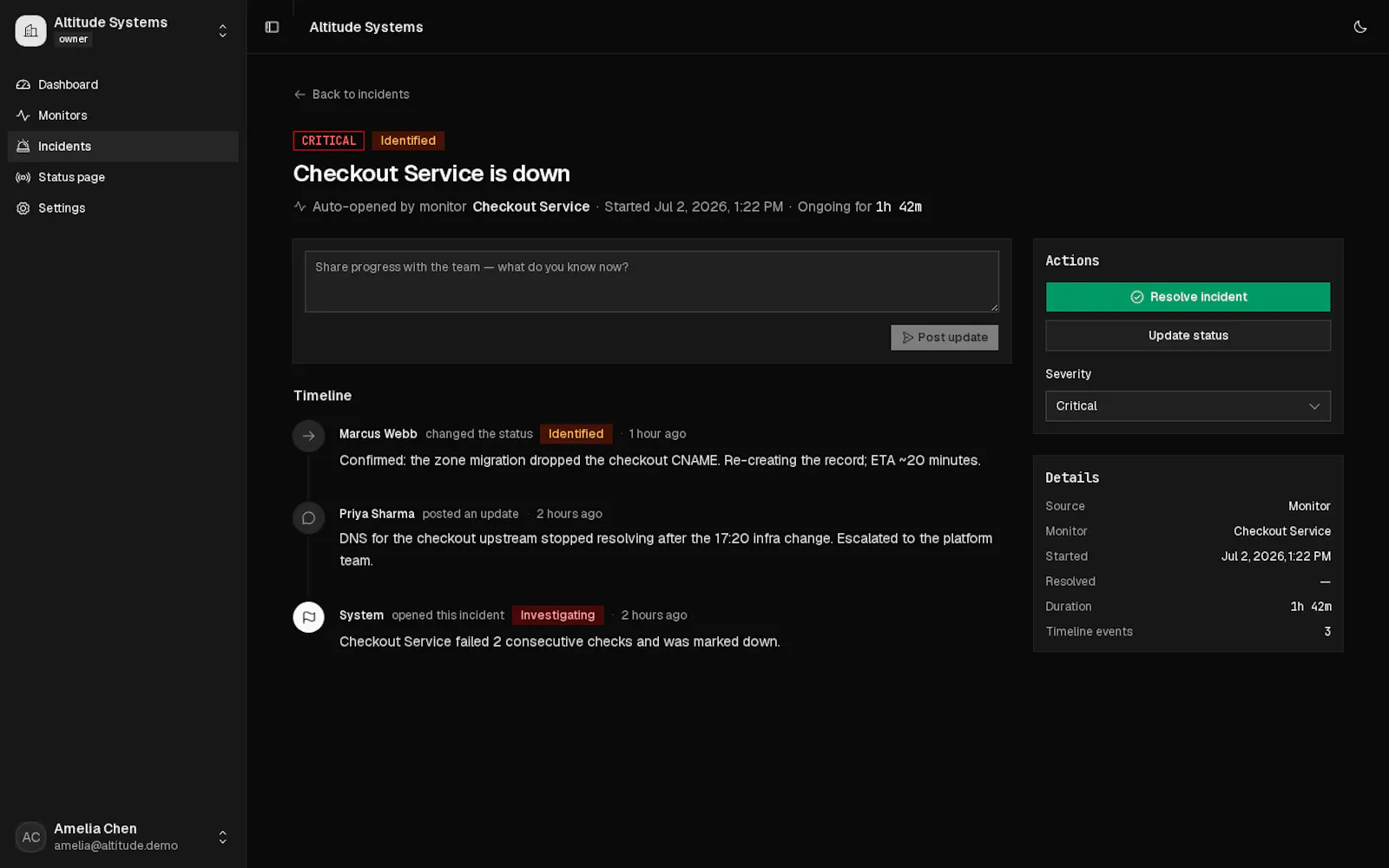Viewport: 1389px width, 868px height.
Task: Click the Altitude Systems breadcrumb title
Action: click(x=365, y=27)
